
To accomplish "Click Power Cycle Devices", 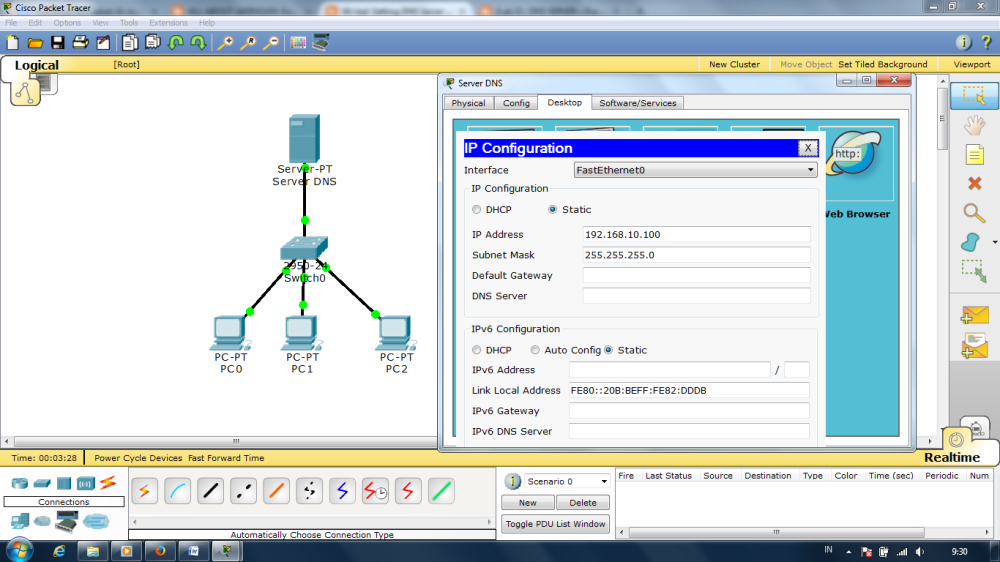I will 138,458.
